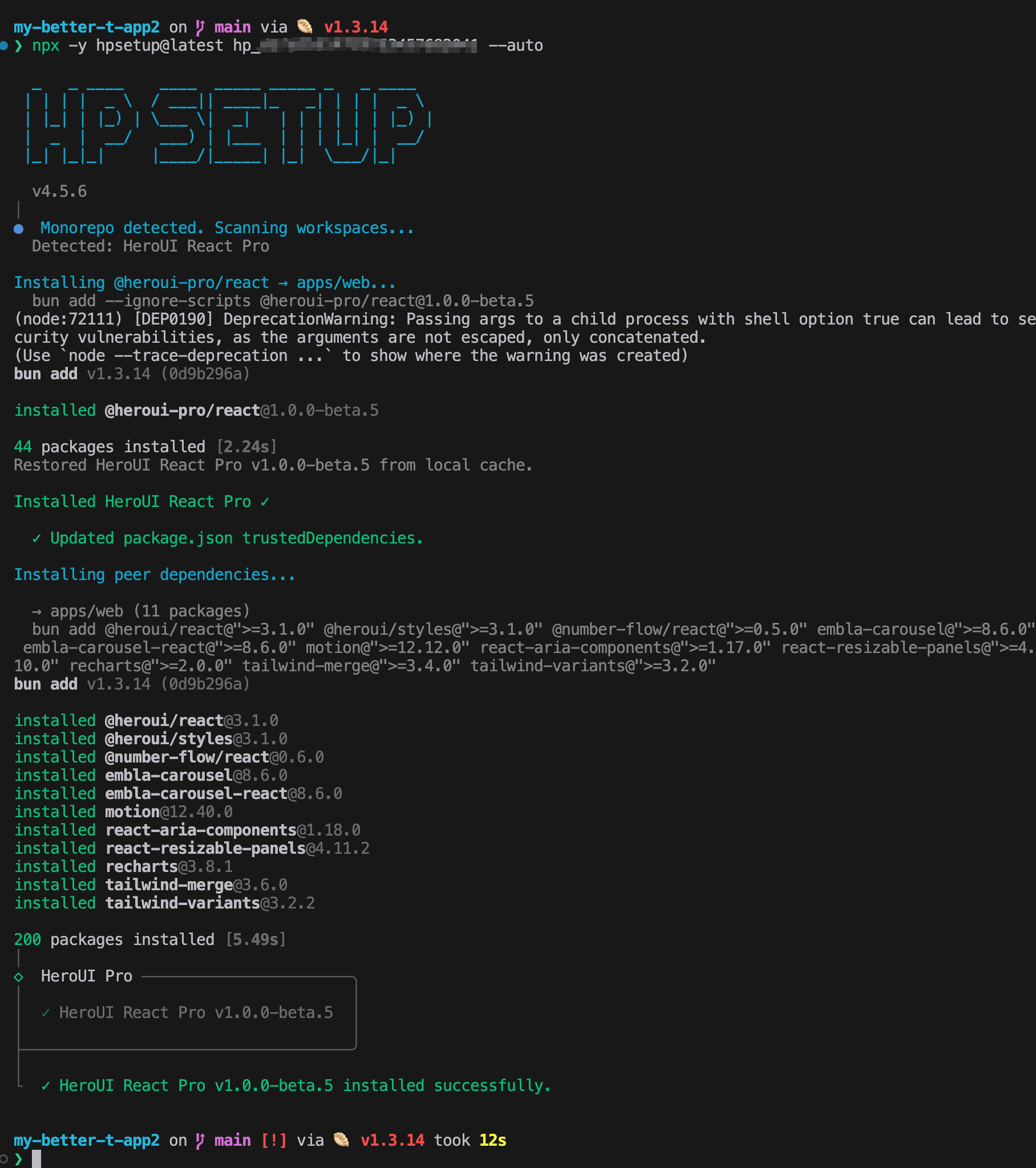Click the git branch icon in bottom prompt
The width and height of the screenshot is (1036, 1168).
[x=200, y=1141]
